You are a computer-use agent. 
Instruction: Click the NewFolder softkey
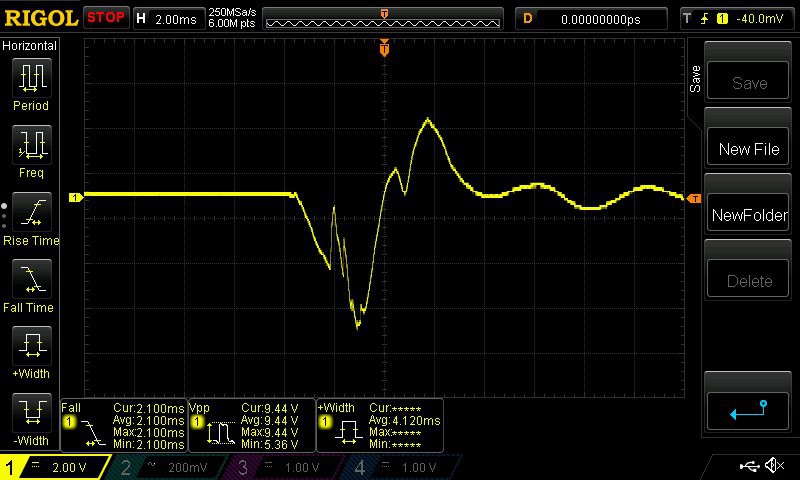[x=748, y=213]
